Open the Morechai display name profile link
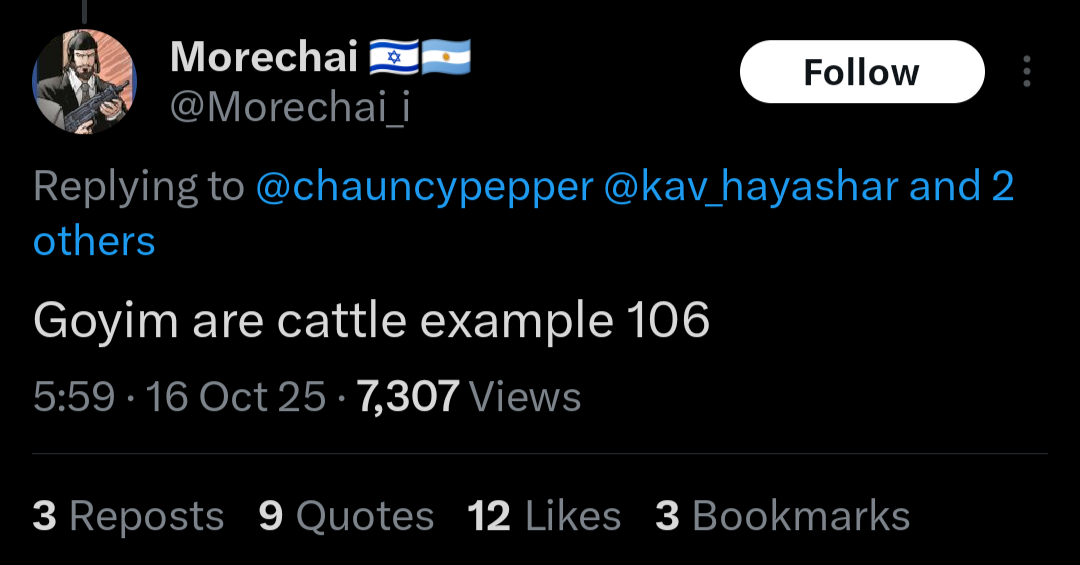This screenshot has height=565, width=1080. coord(264,56)
